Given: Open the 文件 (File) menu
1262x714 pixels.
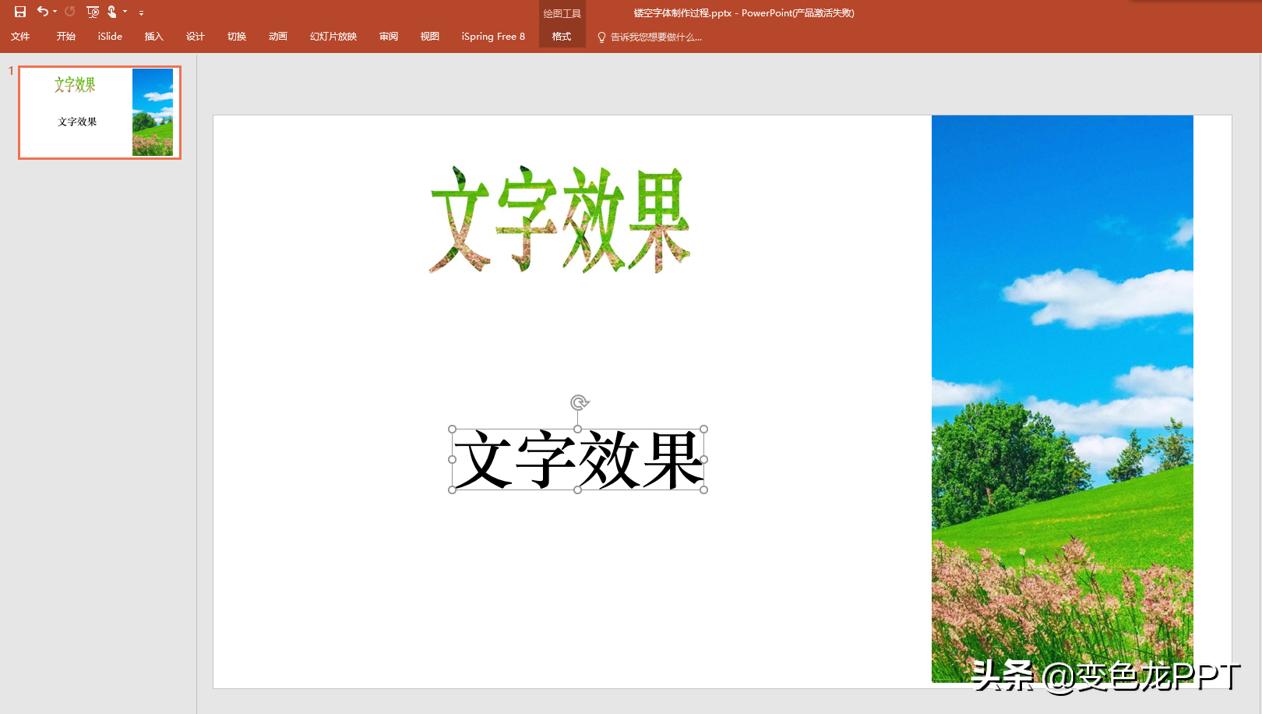Looking at the screenshot, I should (x=21, y=37).
